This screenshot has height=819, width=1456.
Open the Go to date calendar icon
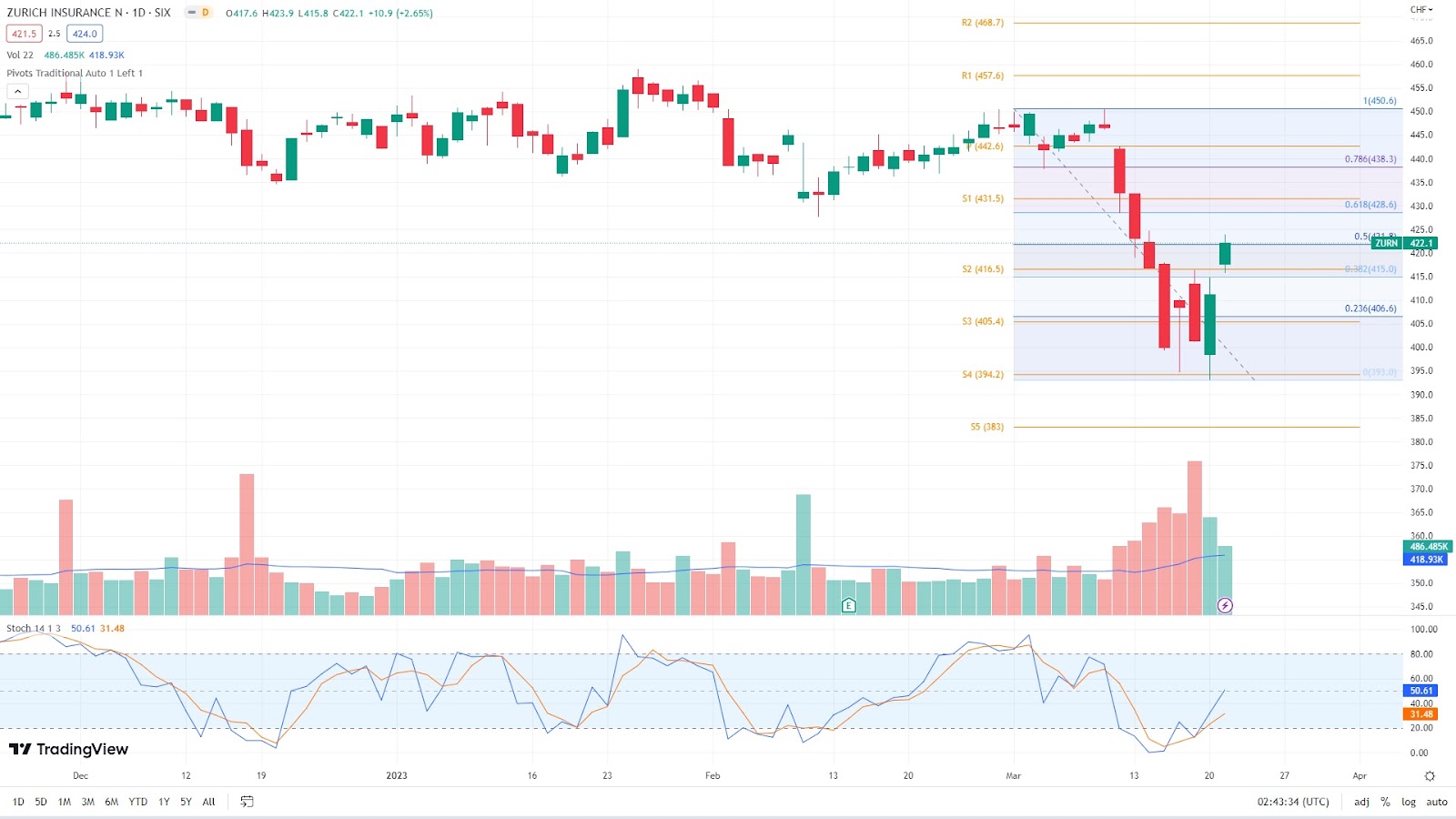[x=247, y=802]
